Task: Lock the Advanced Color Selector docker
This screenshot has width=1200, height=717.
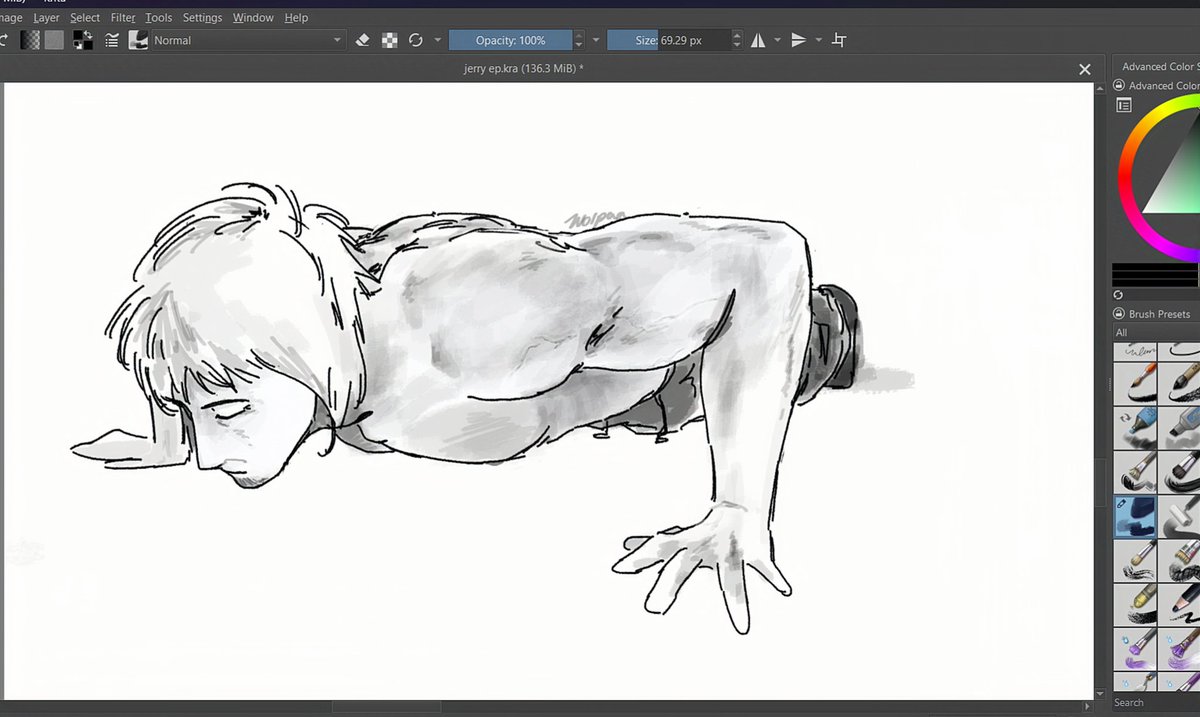Action: (1119, 86)
